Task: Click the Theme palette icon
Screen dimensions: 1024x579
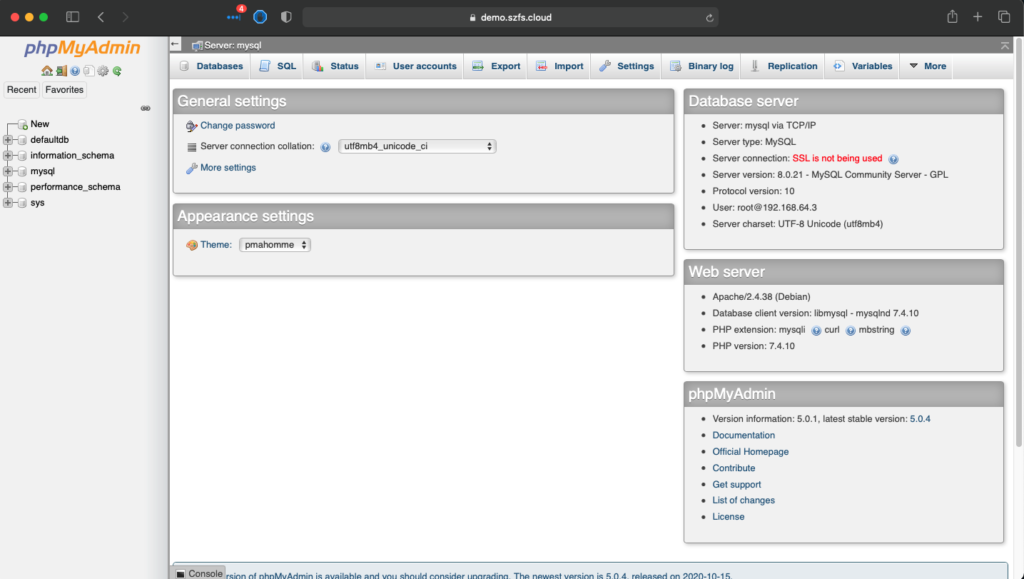Action: click(x=191, y=245)
